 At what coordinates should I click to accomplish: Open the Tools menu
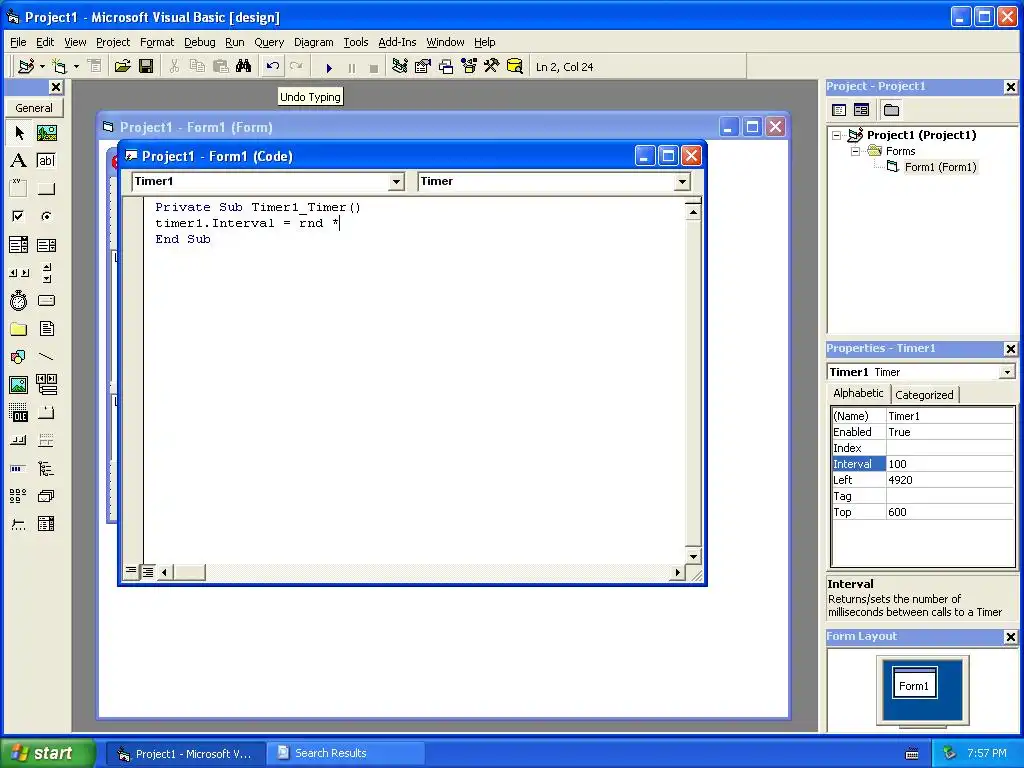pyautogui.click(x=356, y=42)
